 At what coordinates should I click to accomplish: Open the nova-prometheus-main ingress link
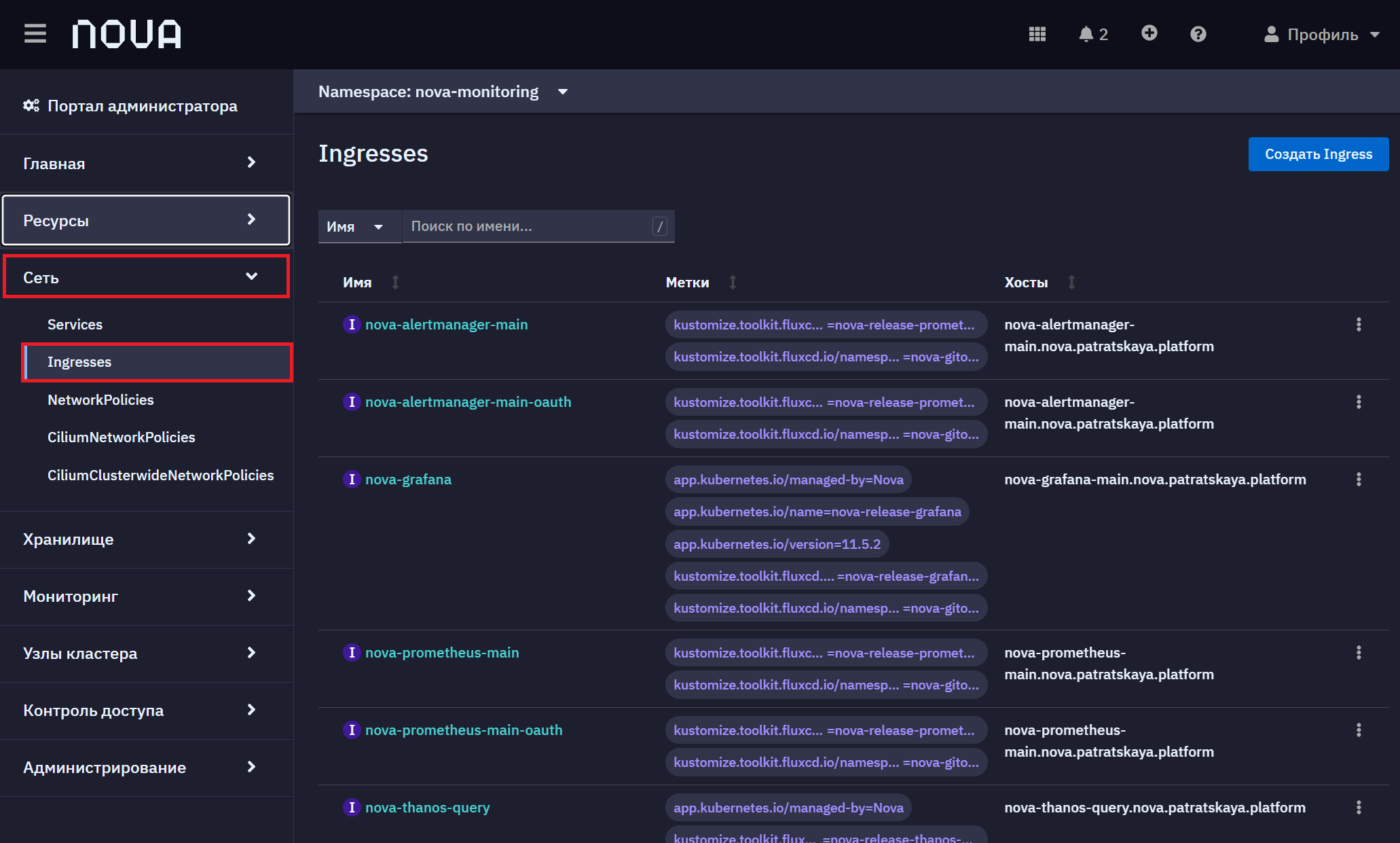[x=442, y=653]
